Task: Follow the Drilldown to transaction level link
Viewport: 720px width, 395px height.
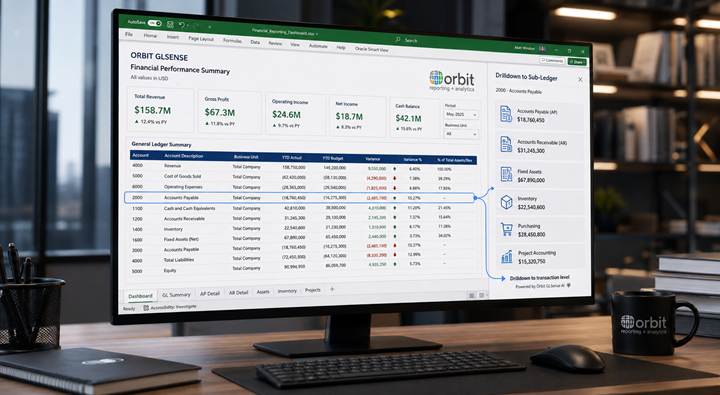Action: 540,278
